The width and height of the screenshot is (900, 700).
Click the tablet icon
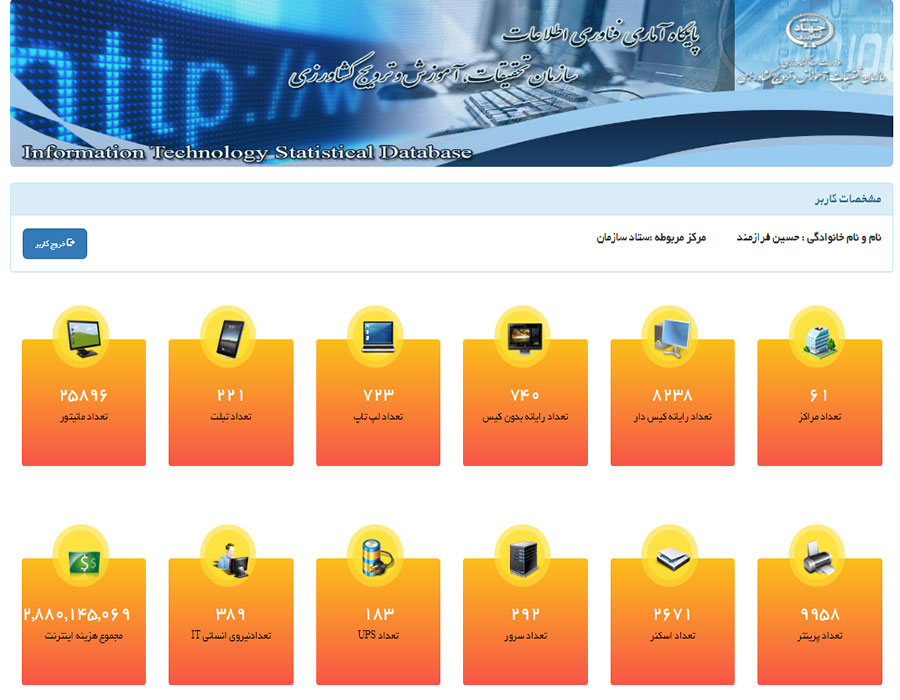pyautogui.click(x=230, y=337)
